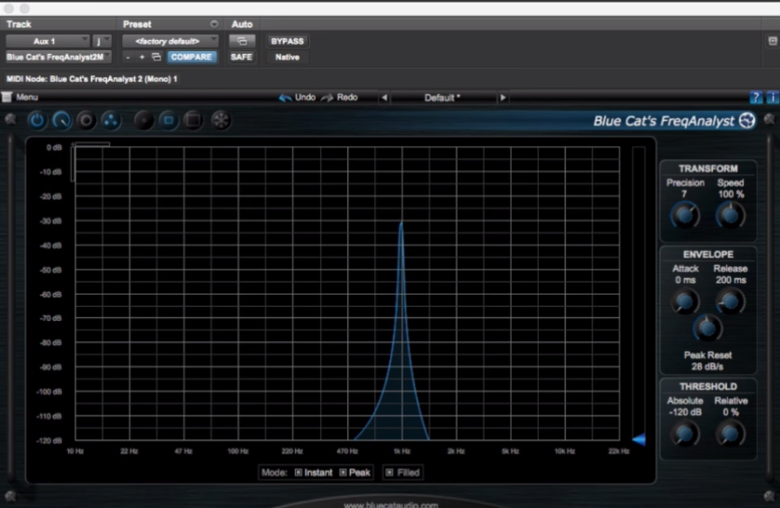This screenshot has height=508, width=780.
Task: Click the Default preset name field
Action: point(443,98)
